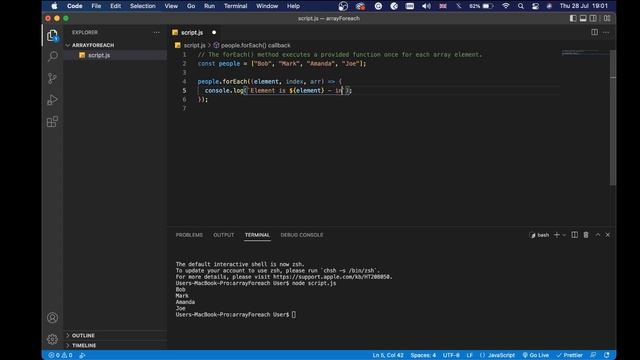Change encoding via UTF-8 status item
Screen dimensions: 640x360
[x=451, y=355]
